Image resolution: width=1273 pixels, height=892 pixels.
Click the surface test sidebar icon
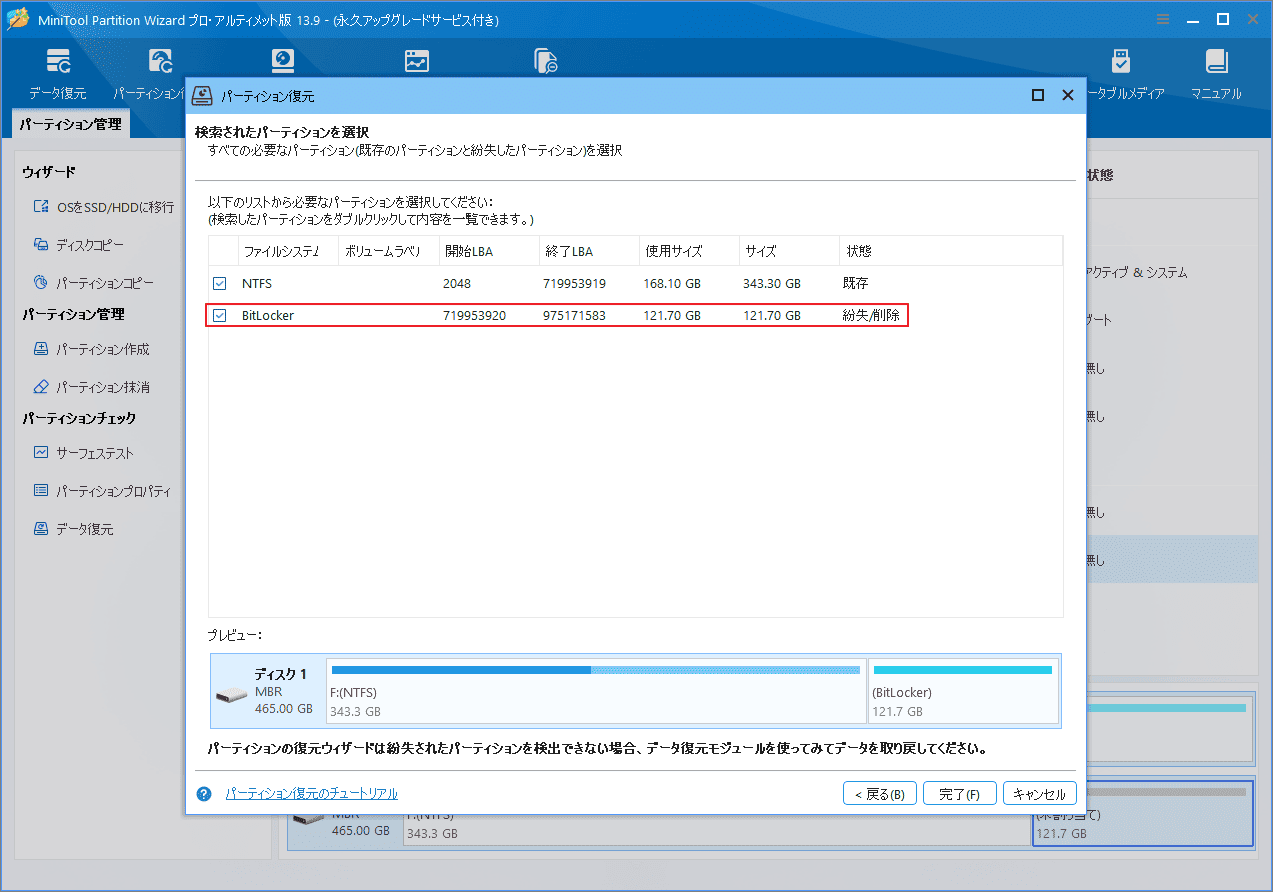tap(41, 453)
